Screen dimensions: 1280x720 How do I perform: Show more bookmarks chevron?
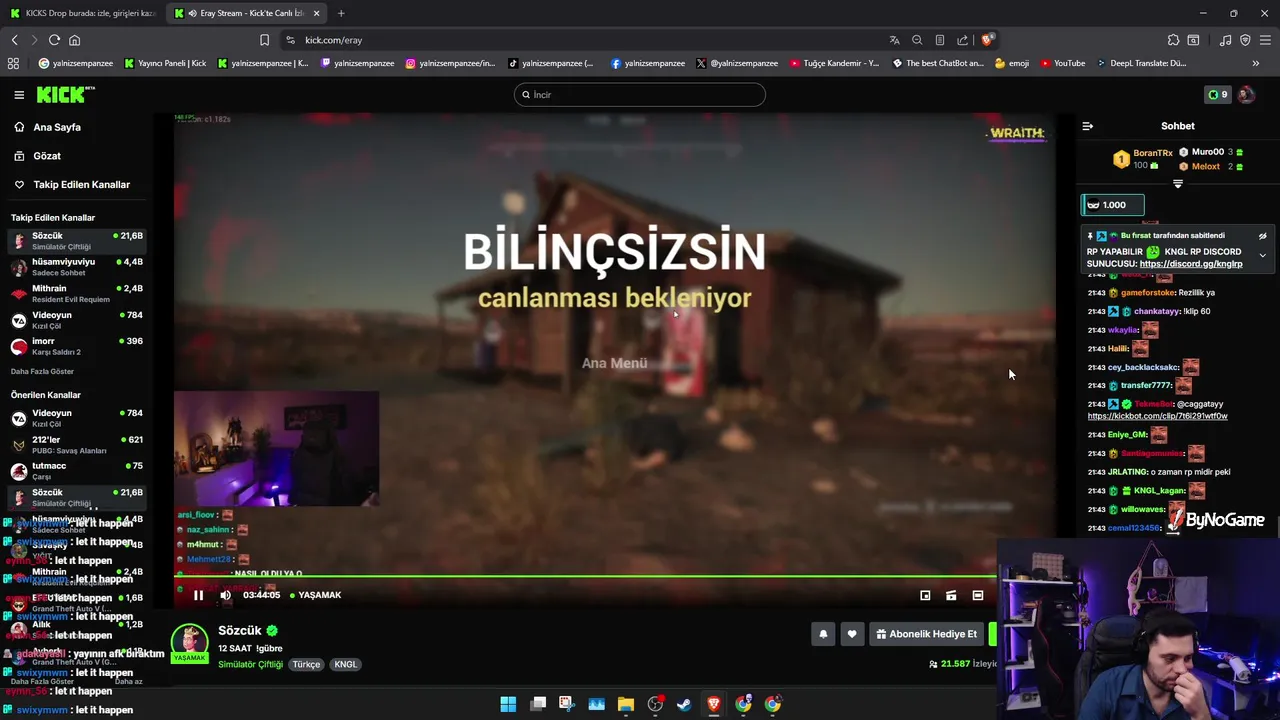(1255, 63)
